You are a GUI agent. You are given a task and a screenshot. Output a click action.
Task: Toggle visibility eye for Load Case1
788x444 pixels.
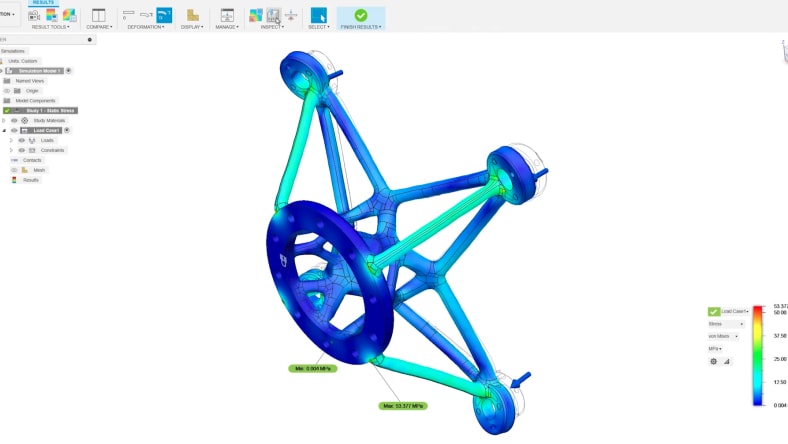pyautogui.click(x=14, y=130)
